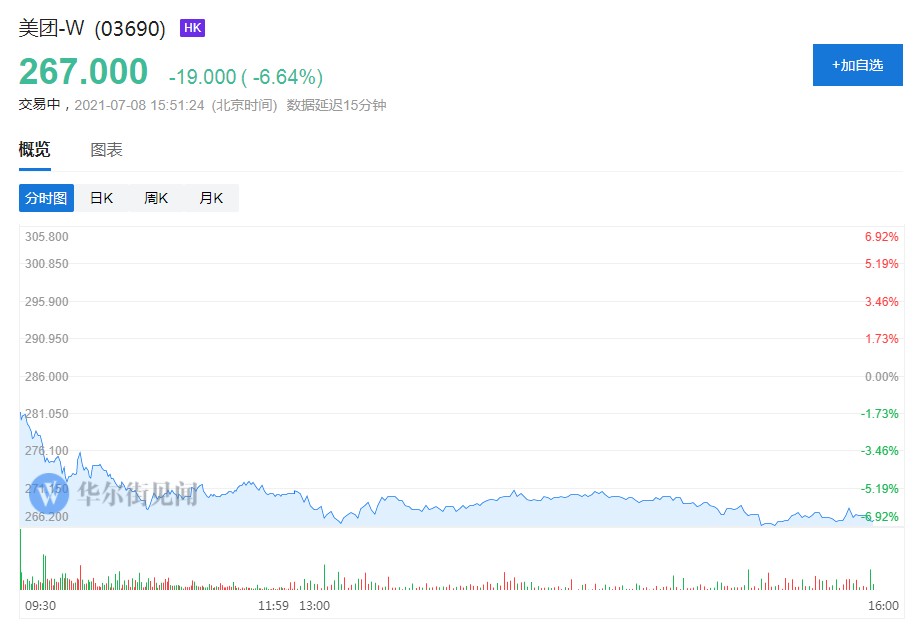Click the 13:00 time axis label
Viewport: 916px width, 626px height.
314,605
